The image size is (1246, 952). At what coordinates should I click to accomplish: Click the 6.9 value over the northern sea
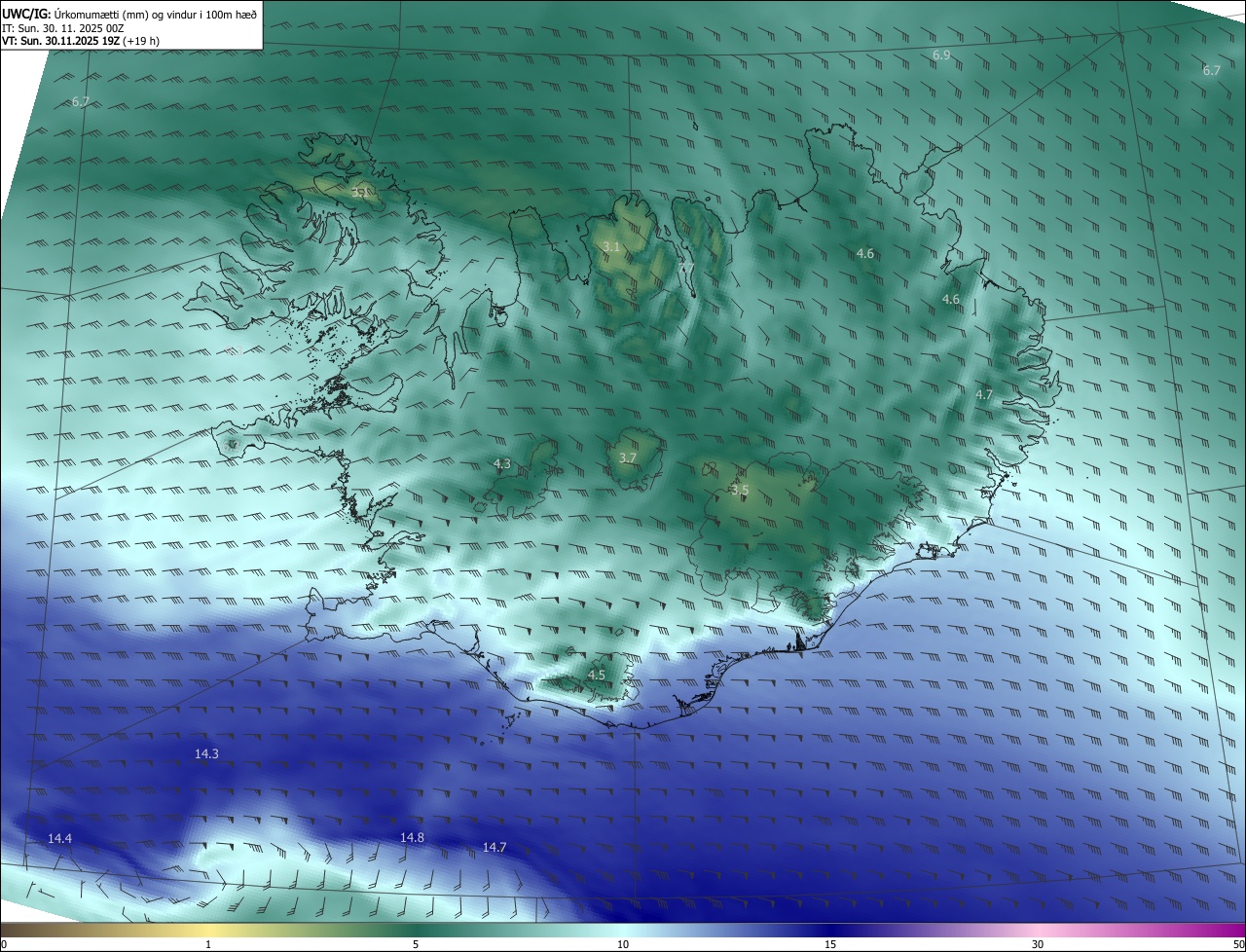point(941,55)
